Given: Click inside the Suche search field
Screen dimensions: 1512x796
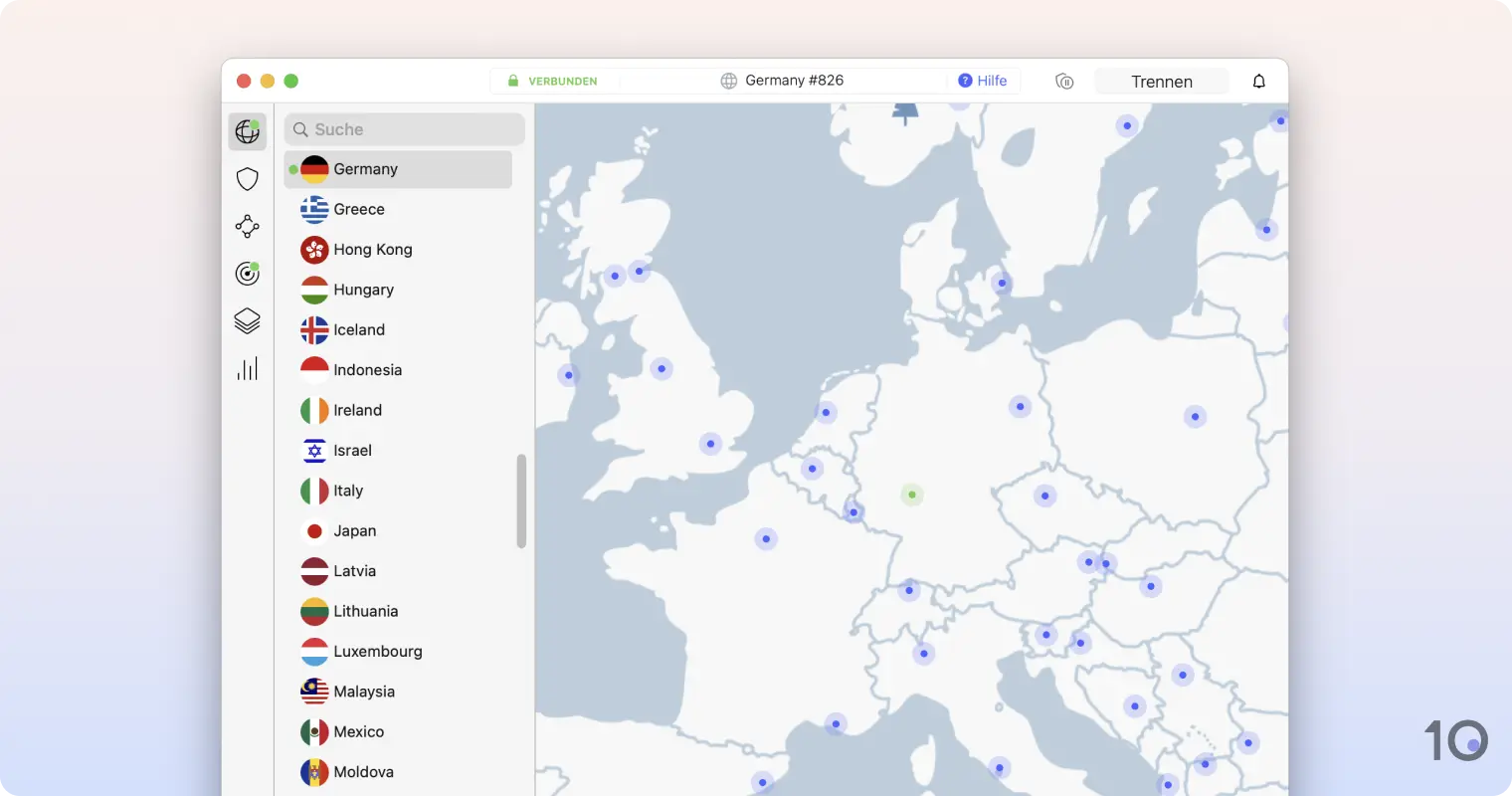Looking at the screenshot, I should pyautogui.click(x=403, y=129).
